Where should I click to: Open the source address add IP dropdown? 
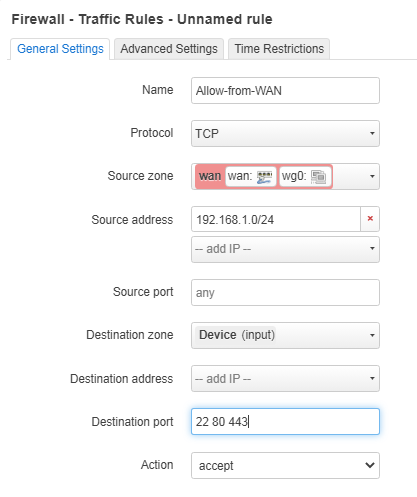(285, 249)
